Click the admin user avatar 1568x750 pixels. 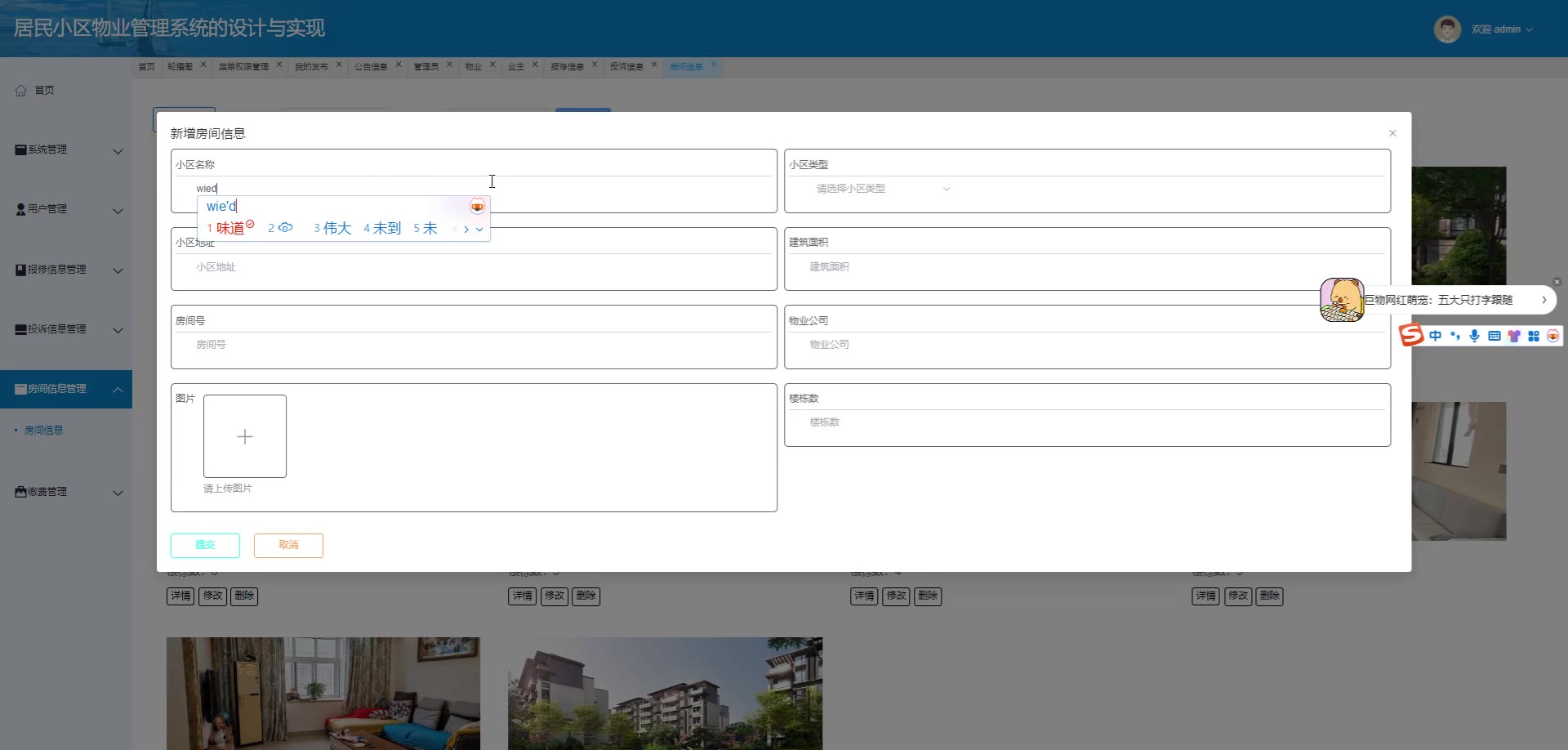tap(1446, 29)
